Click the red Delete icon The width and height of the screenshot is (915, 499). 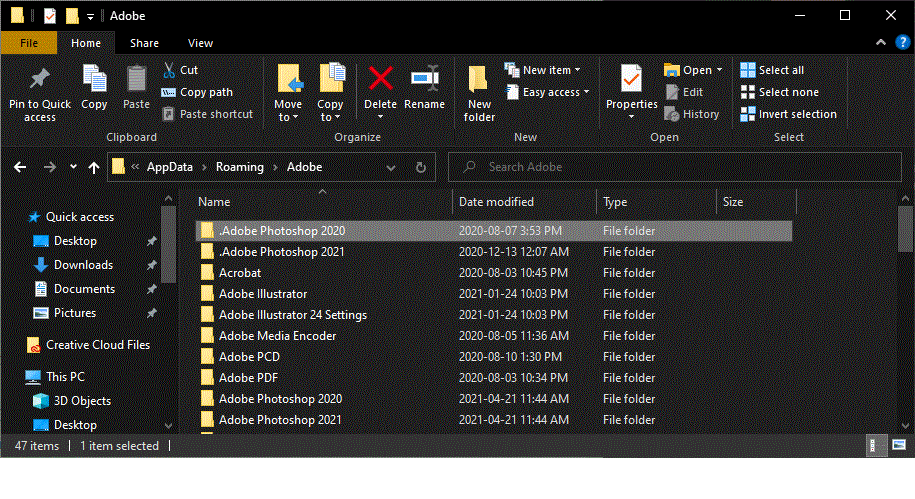point(380,78)
